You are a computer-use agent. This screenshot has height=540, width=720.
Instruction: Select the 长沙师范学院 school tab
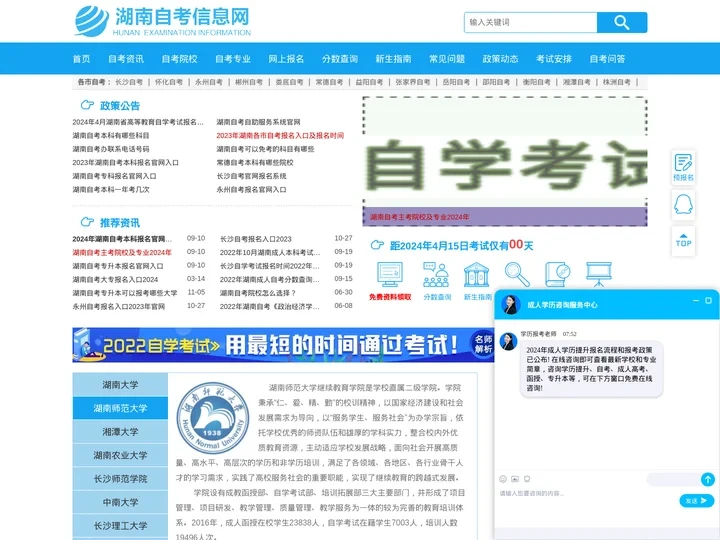click(120, 478)
